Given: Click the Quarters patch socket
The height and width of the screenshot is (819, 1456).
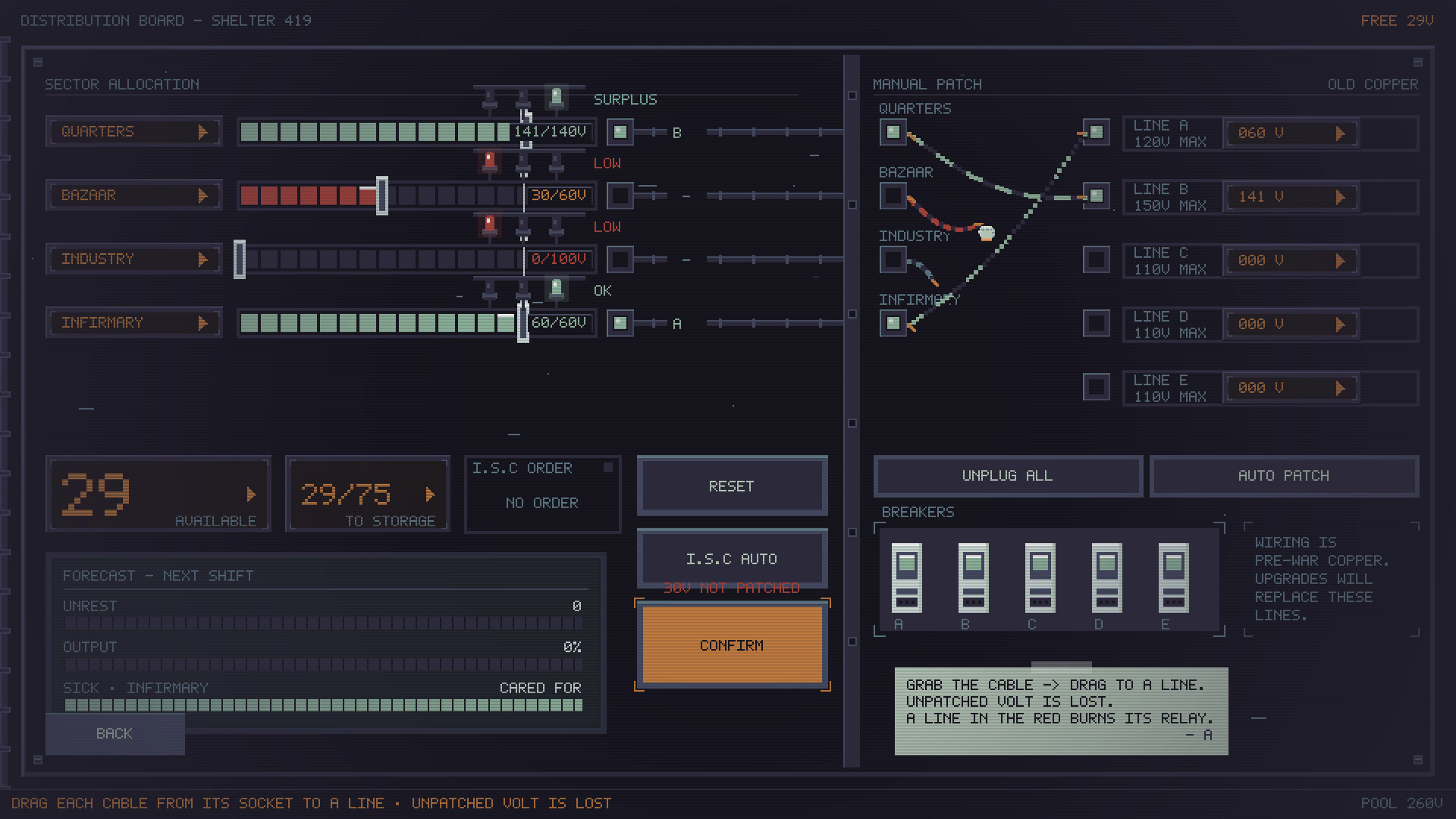Looking at the screenshot, I should [893, 133].
